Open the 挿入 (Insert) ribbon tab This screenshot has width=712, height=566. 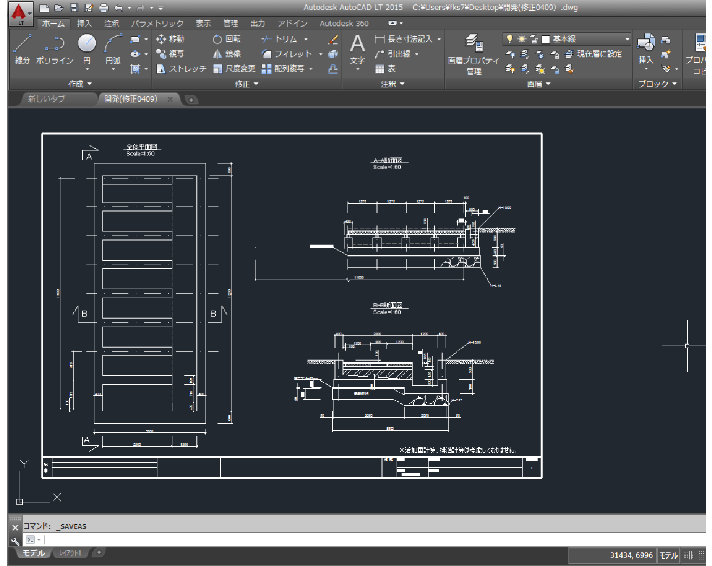pyautogui.click(x=84, y=23)
